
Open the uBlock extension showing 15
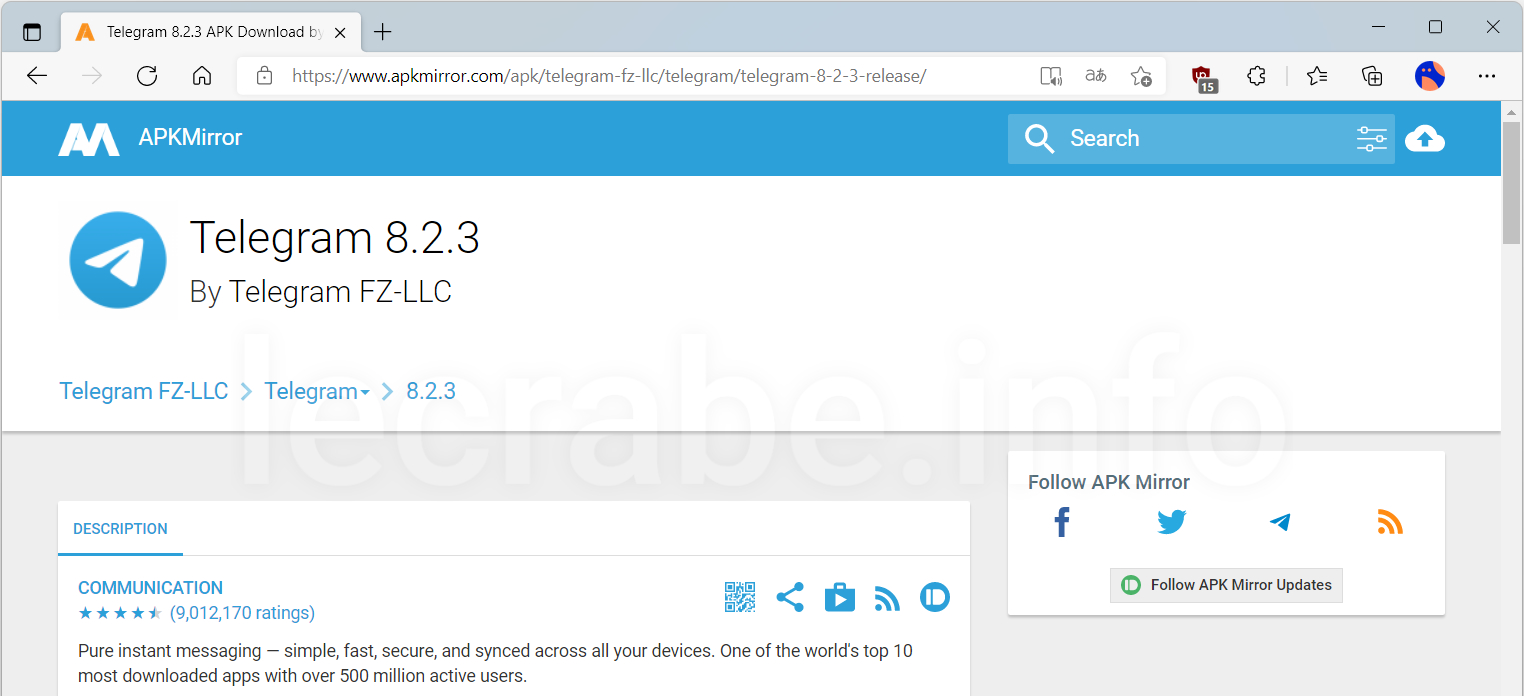(1203, 77)
